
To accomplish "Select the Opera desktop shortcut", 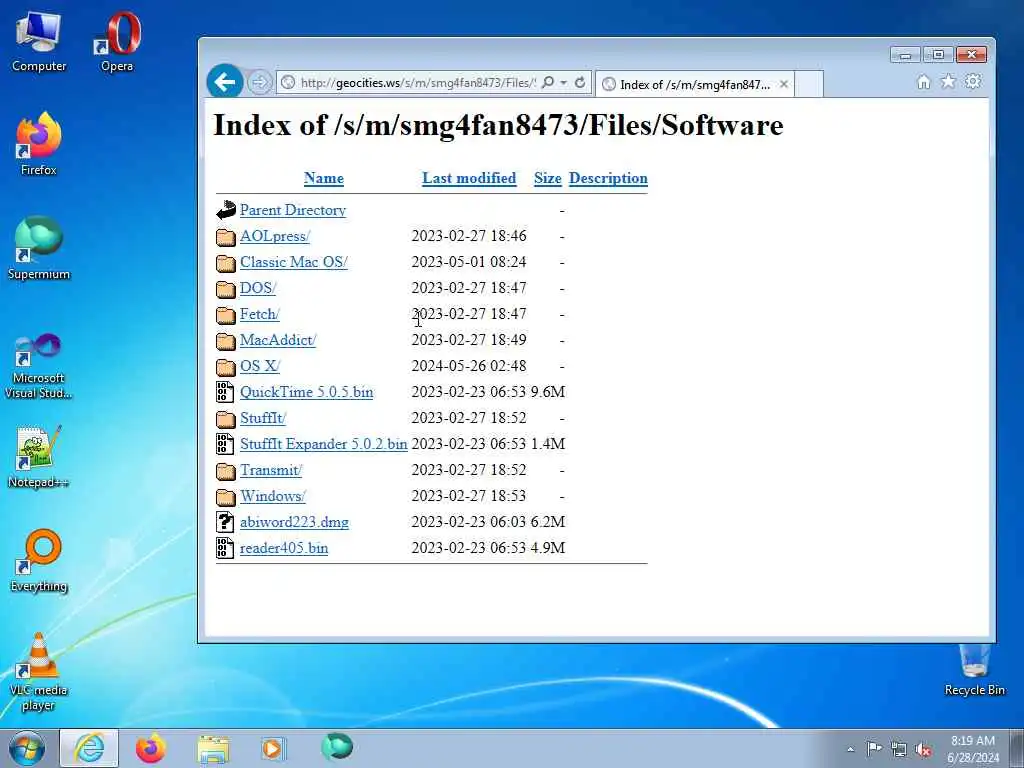I will (x=118, y=42).
